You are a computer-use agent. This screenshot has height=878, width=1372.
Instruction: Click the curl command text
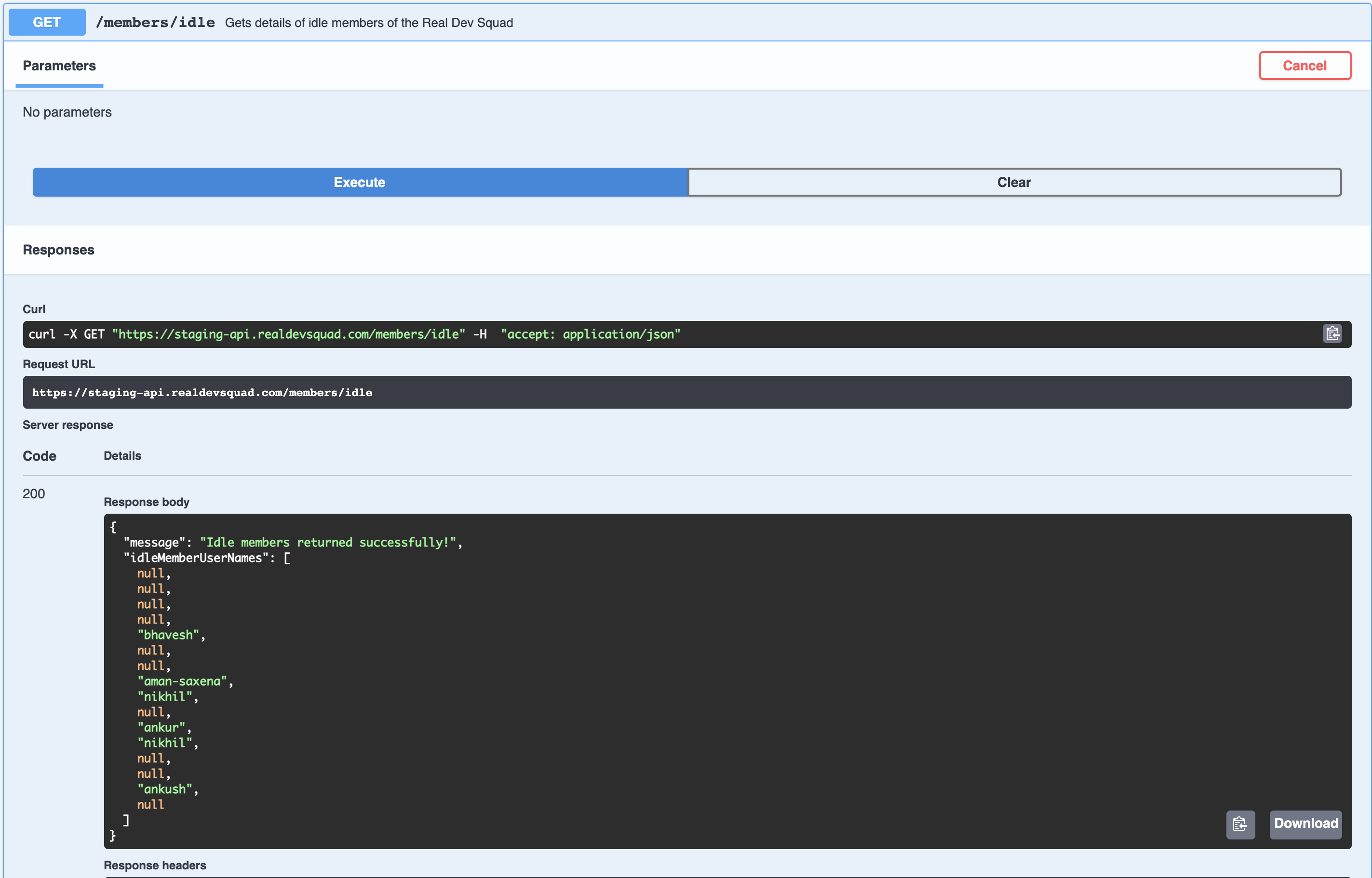354,334
